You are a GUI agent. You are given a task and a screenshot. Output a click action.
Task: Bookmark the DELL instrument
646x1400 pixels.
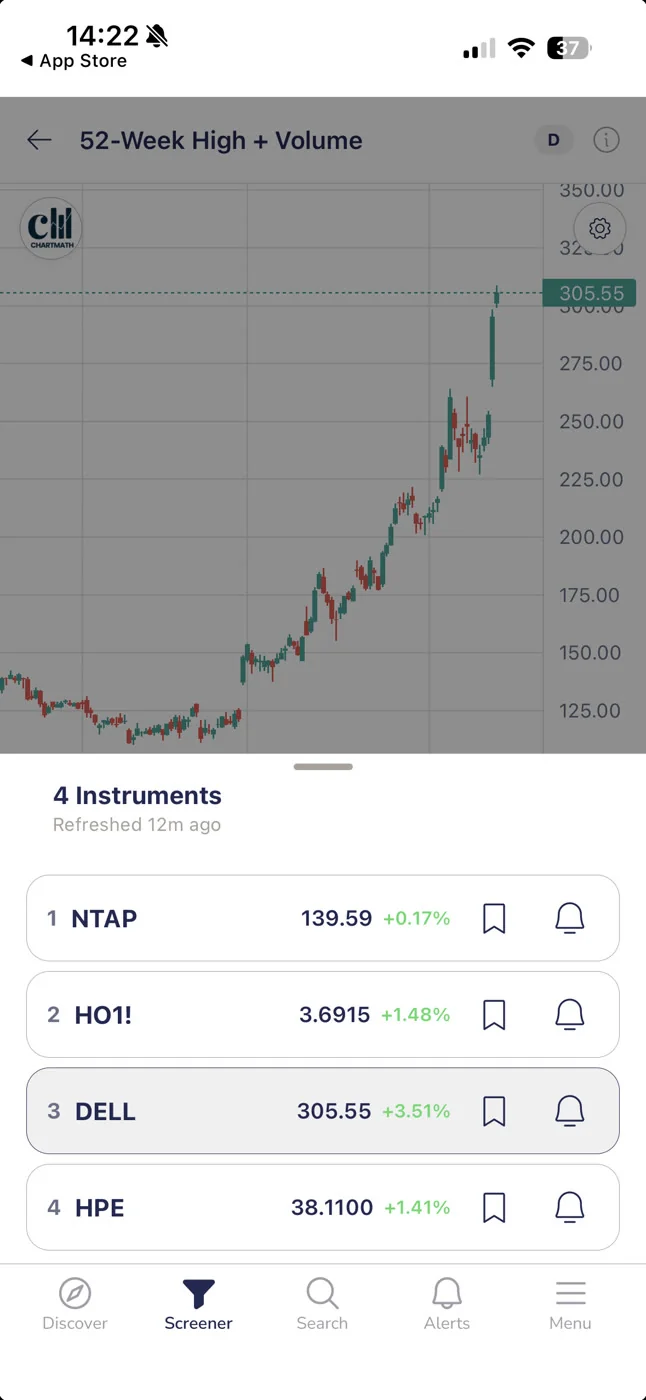[x=494, y=1111]
